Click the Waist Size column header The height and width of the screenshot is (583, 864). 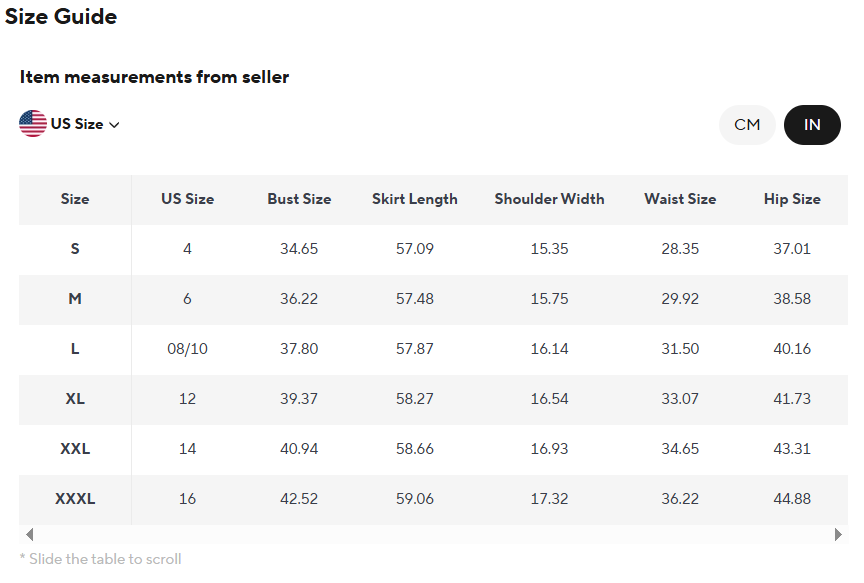pyautogui.click(x=680, y=199)
